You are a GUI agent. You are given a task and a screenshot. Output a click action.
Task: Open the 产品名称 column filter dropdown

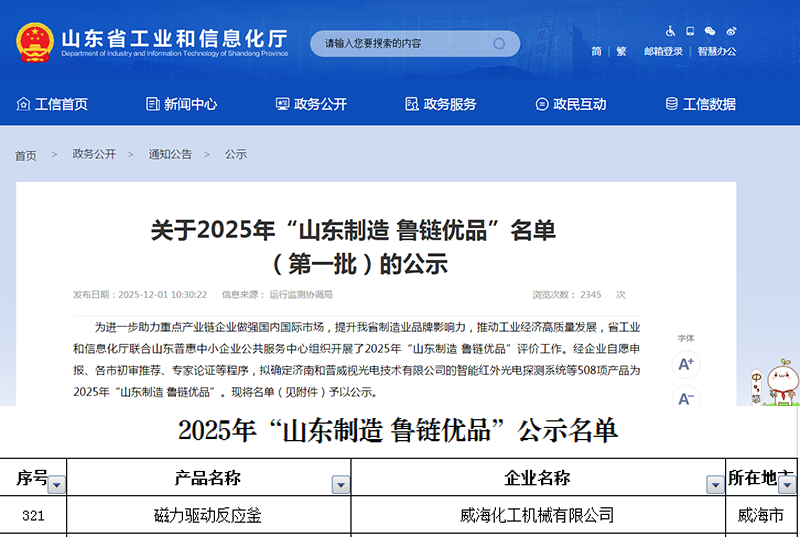[x=340, y=485]
